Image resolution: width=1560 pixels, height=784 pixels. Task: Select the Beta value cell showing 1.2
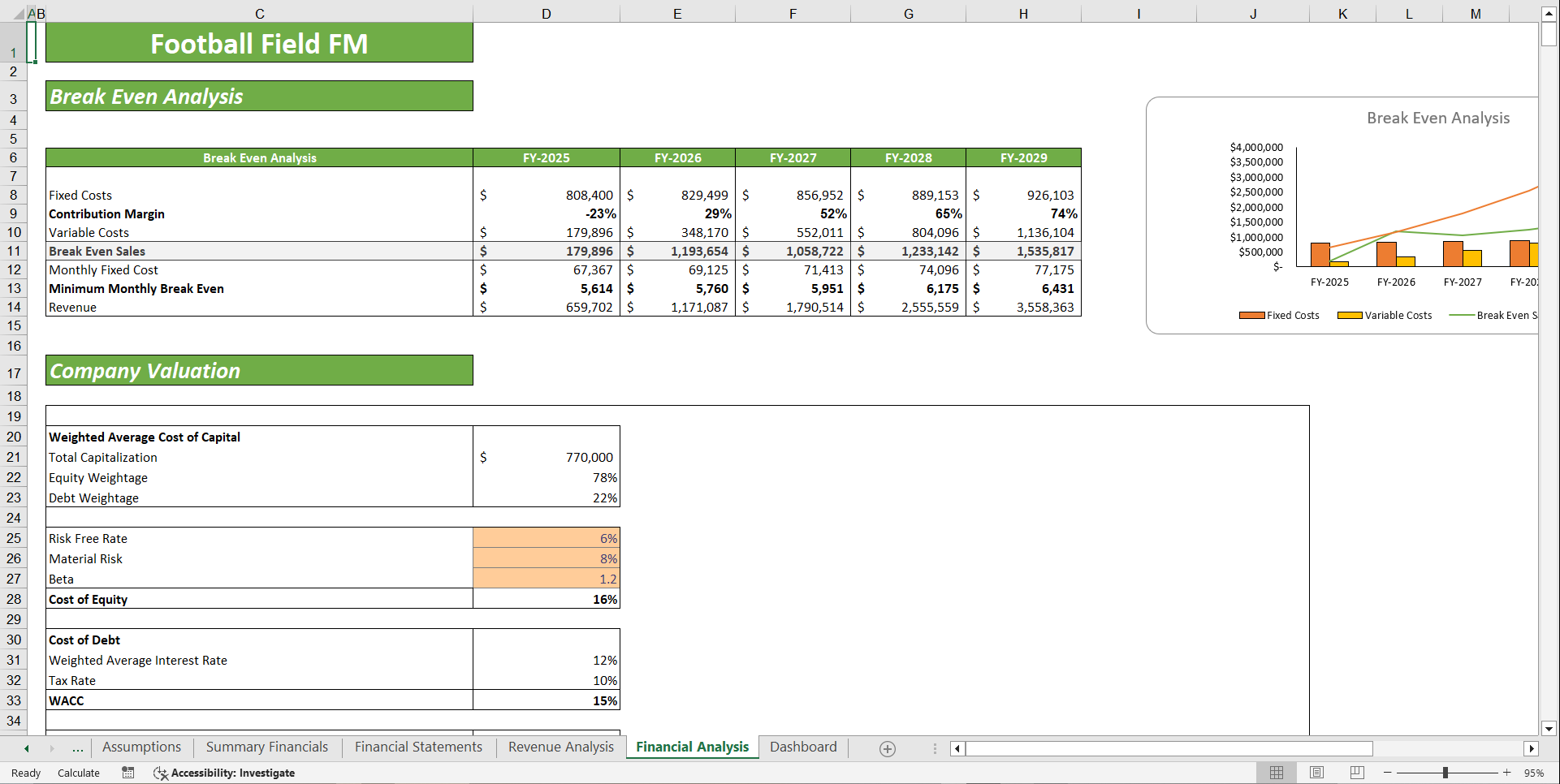point(546,579)
